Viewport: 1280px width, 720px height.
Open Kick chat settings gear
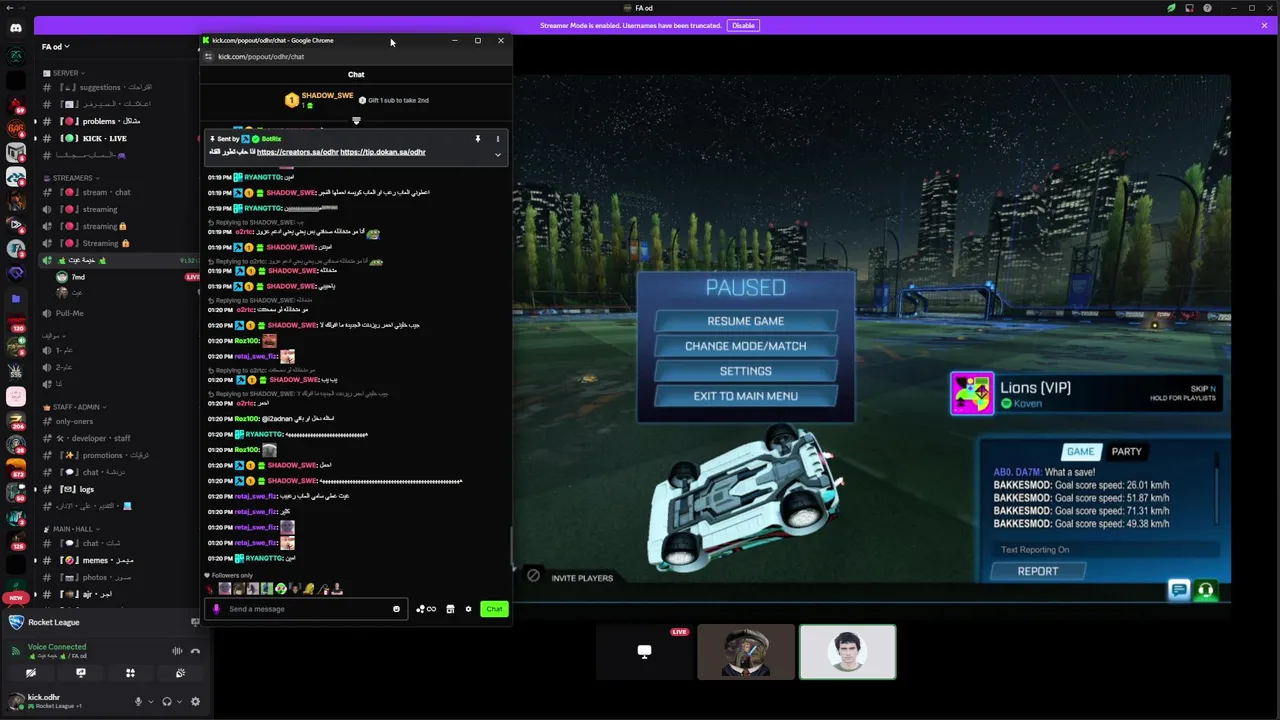468,609
